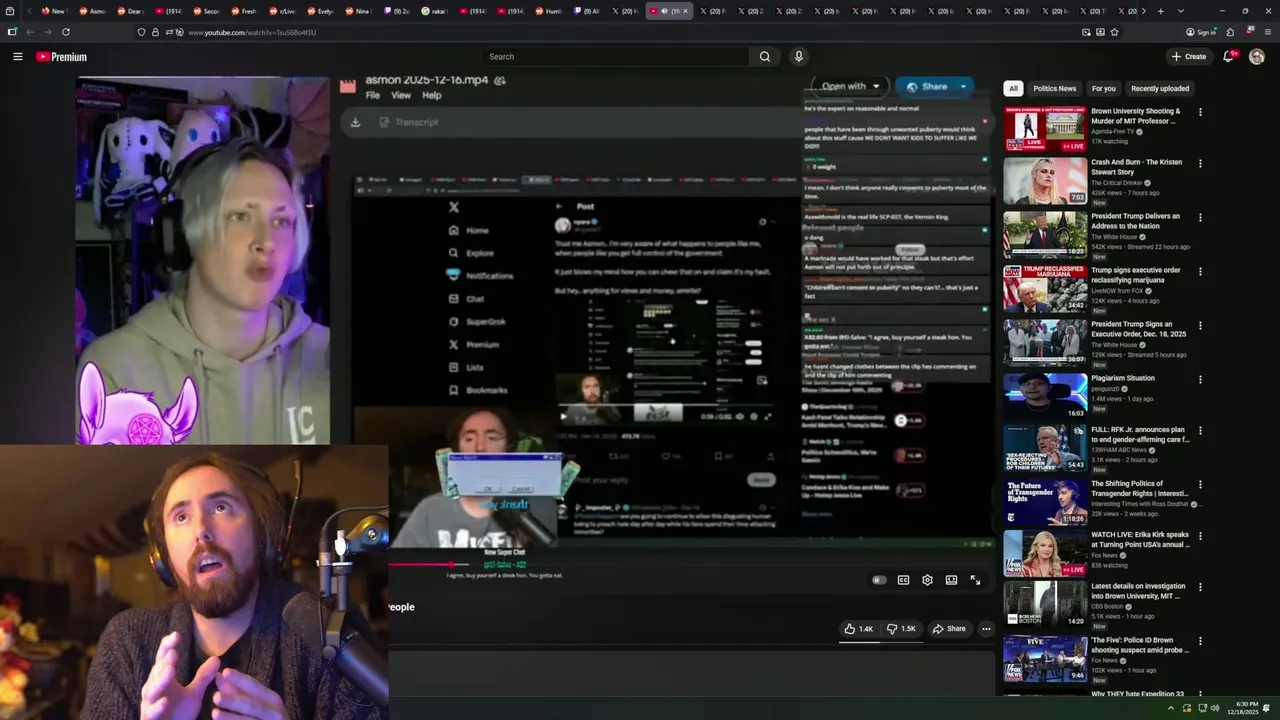Select the All filter chip
1280x720 pixels.
pos(1013,88)
